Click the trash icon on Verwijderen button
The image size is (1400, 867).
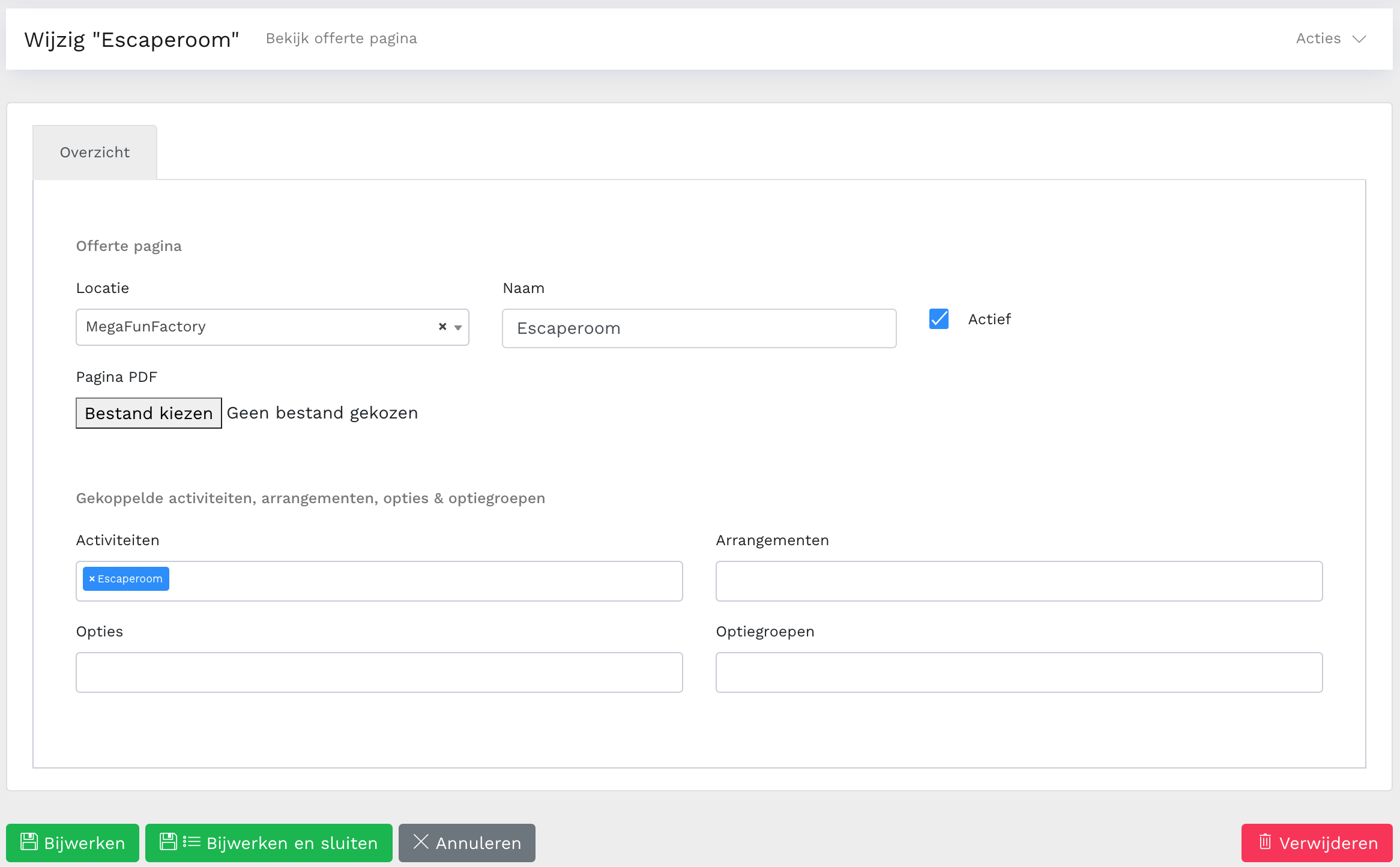tap(1265, 842)
